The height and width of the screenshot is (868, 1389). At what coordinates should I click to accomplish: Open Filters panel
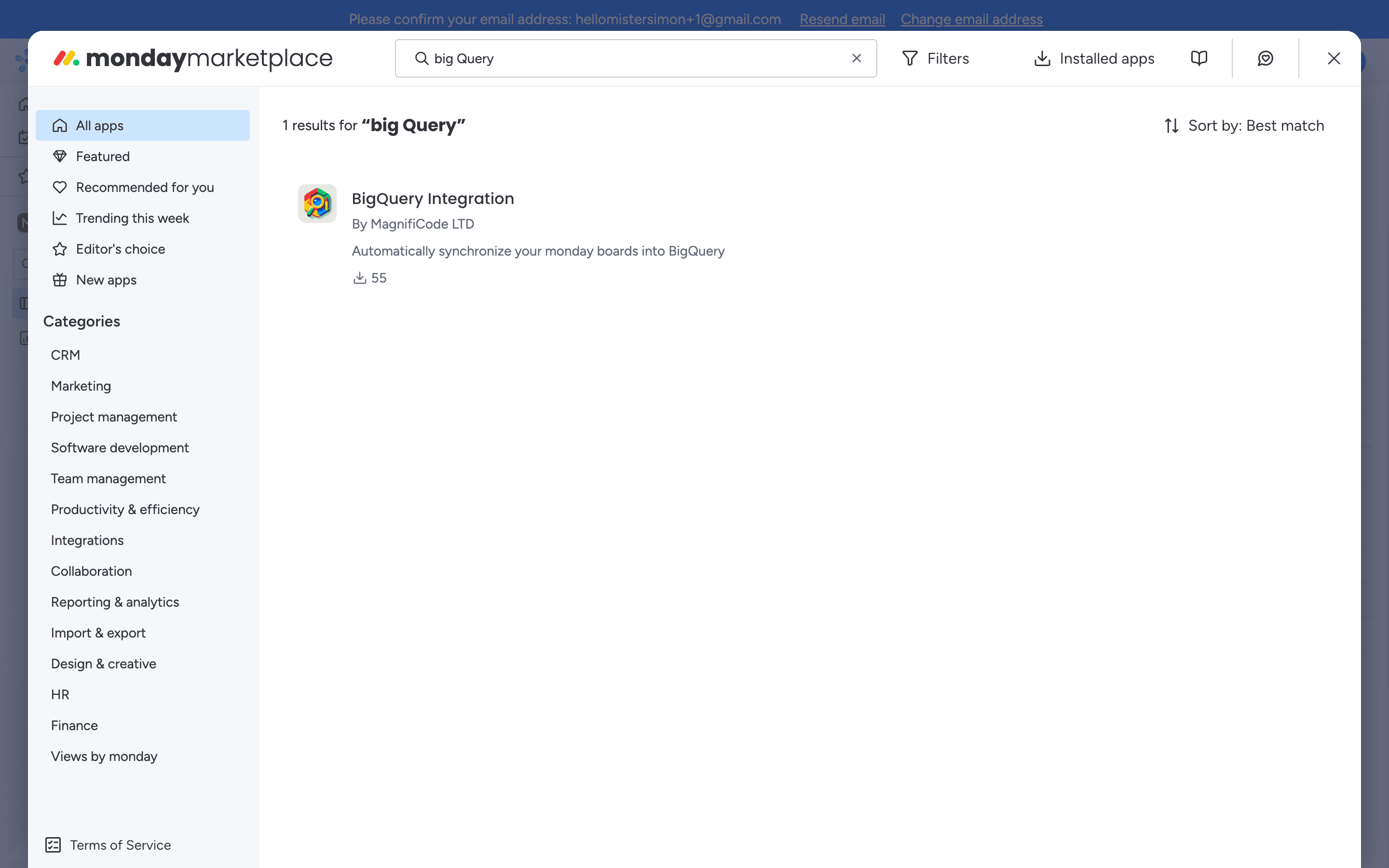point(936,58)
